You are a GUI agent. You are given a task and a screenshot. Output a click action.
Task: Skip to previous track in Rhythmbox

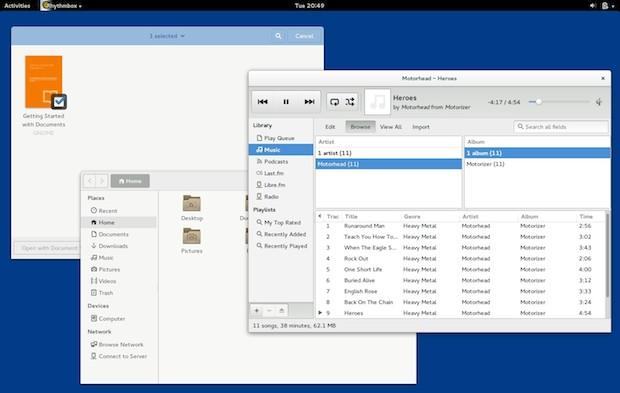coord(263,102)
